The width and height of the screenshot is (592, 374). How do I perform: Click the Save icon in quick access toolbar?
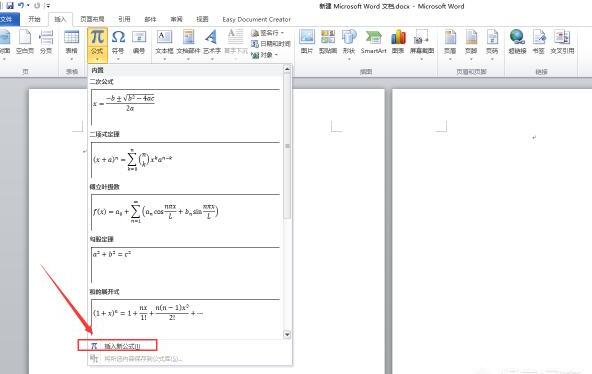[10, 5]
